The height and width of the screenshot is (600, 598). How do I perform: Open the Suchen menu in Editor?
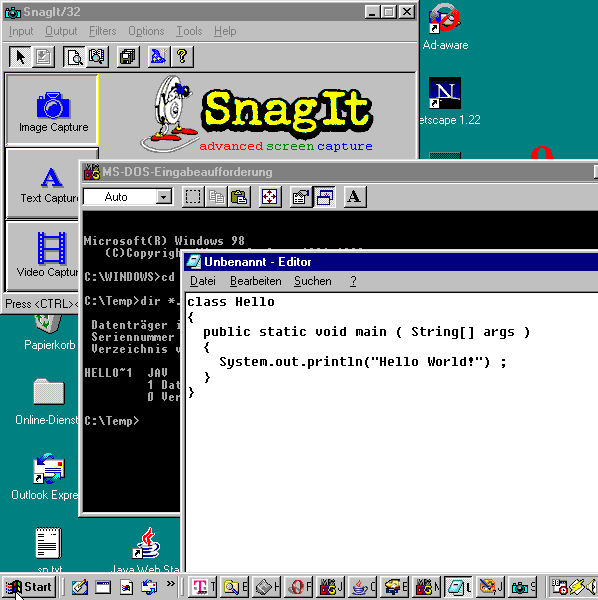point(313,281)
